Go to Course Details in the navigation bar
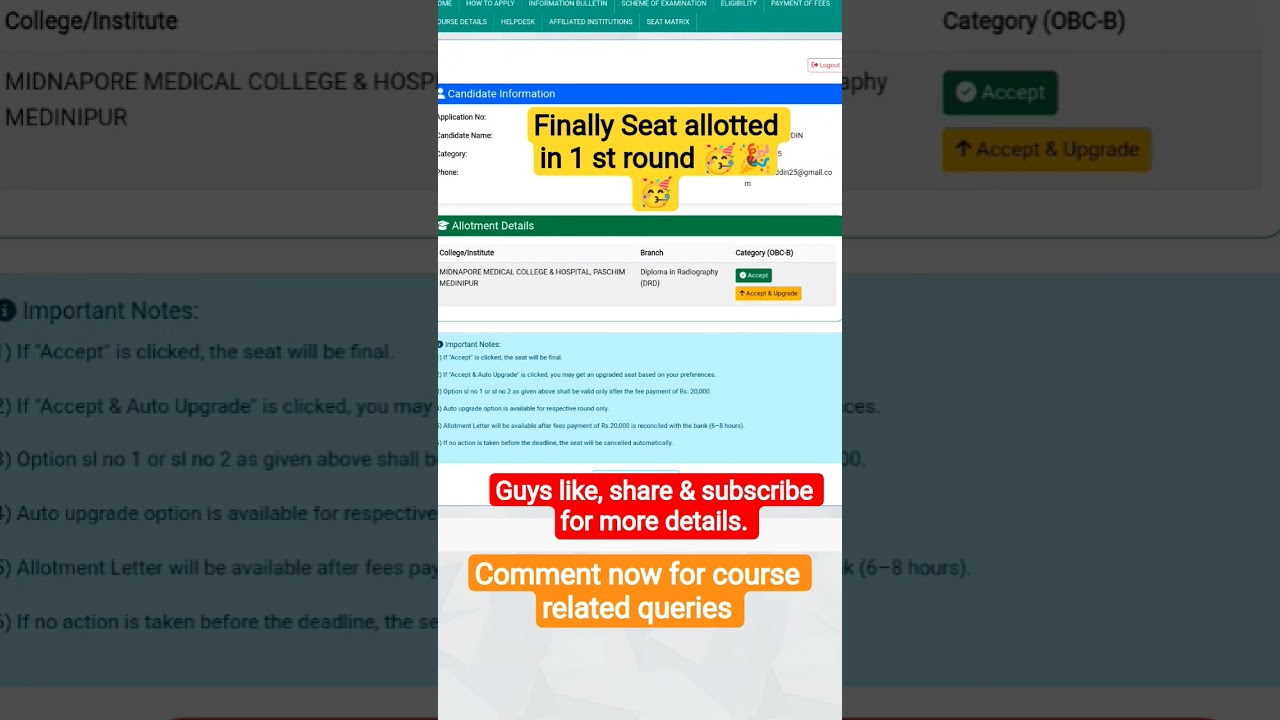 (463, 22)
